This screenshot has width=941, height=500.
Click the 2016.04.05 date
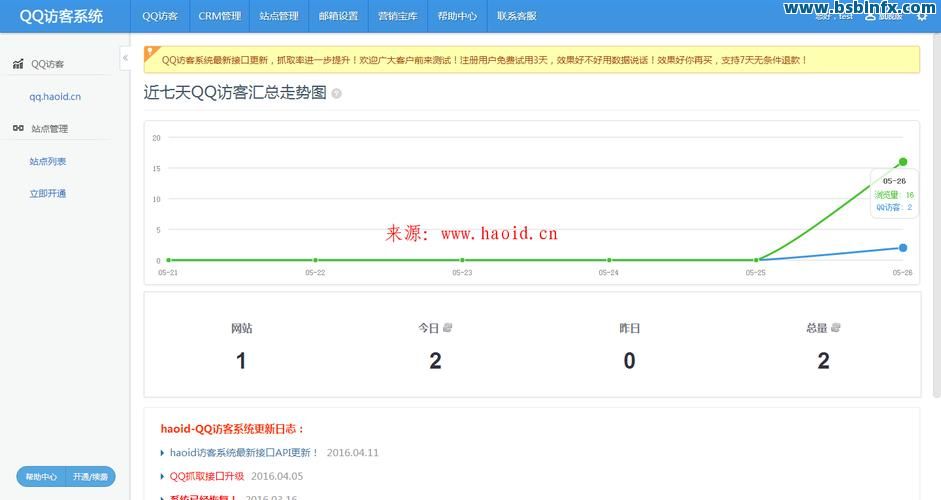pyautogui.click(x=277, y=476)
